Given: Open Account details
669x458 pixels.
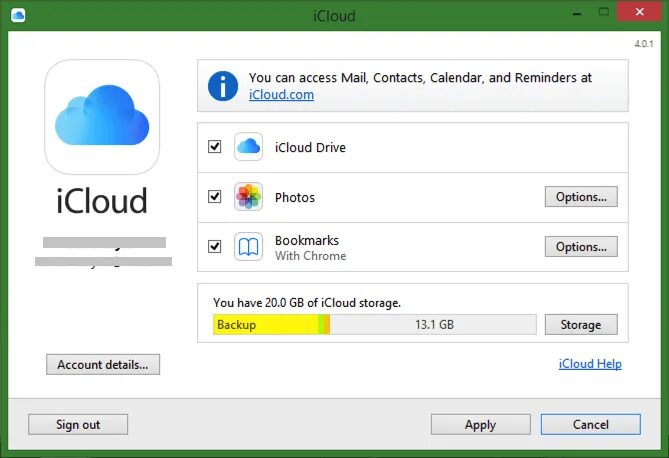Looking at the screenshot, I should coord(103,365).
